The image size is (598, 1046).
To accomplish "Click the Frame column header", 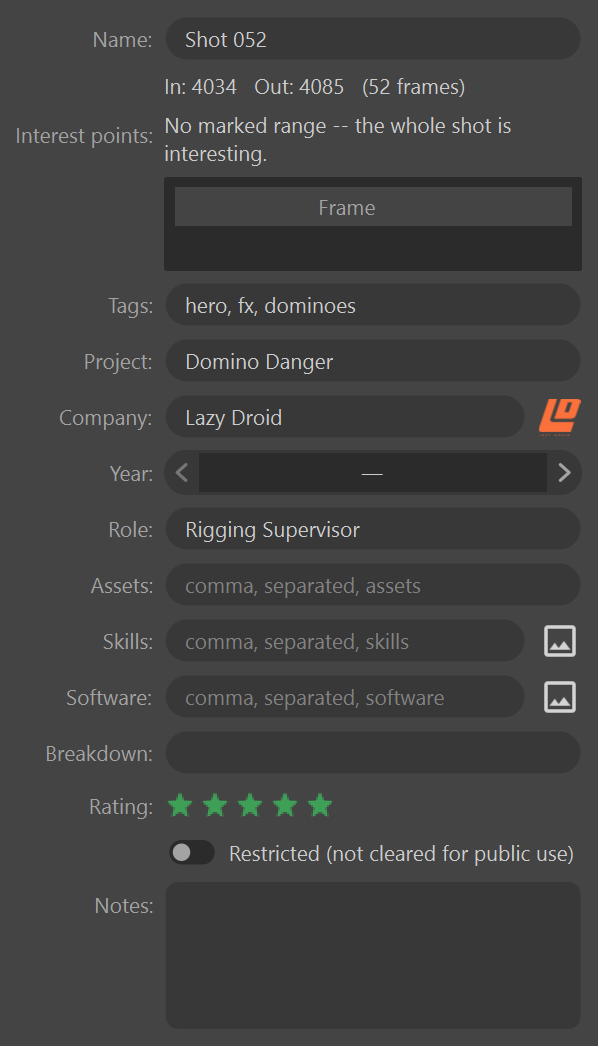I will tap(373, 207).
